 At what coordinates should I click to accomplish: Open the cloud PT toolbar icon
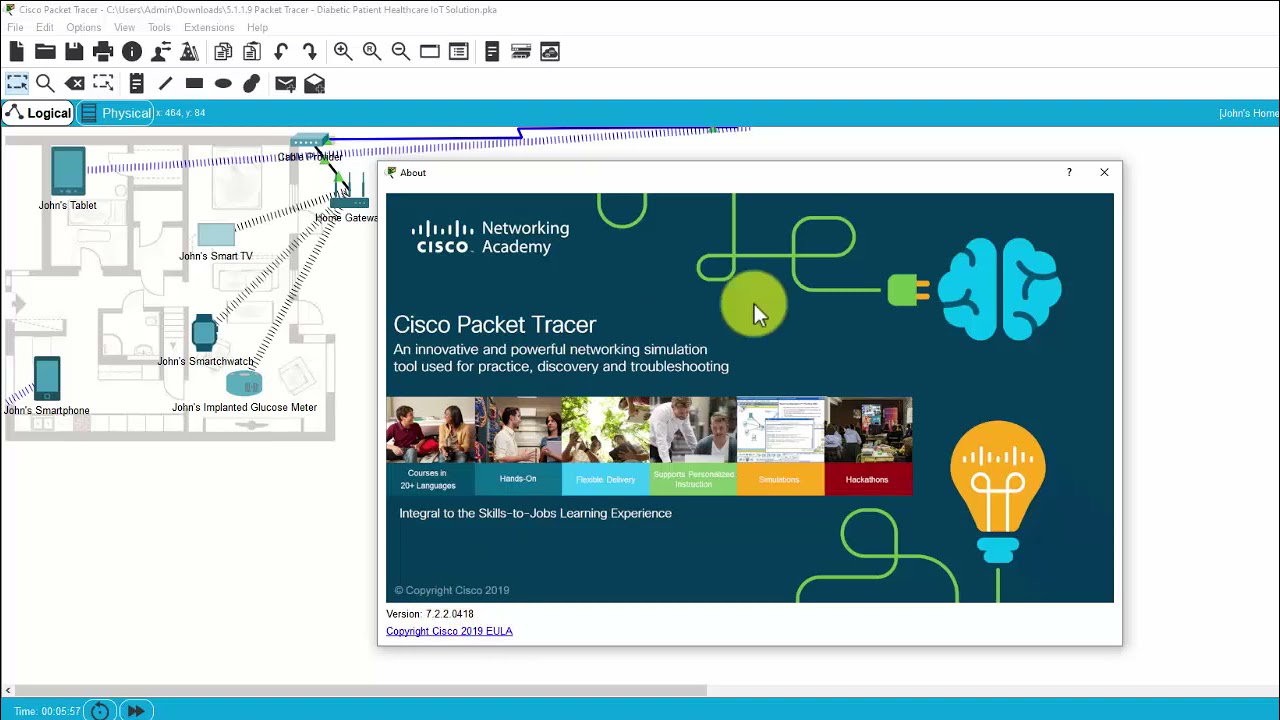pyautogui.click(x=550, y=52)
